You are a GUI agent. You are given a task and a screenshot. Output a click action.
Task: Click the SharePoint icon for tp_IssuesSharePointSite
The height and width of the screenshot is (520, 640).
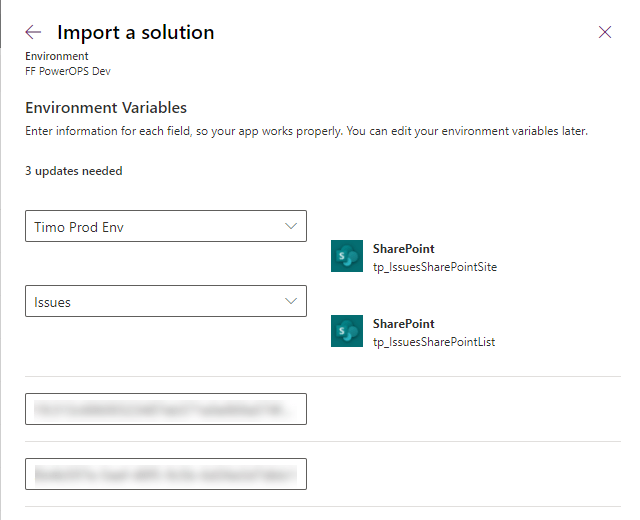click(346, 257)
